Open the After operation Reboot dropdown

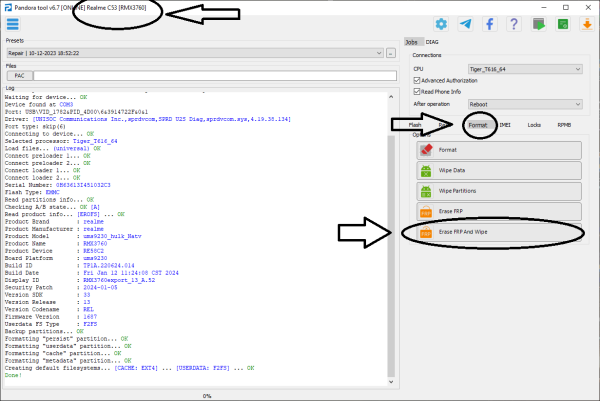pyautogui.click(x=525, y=104)
